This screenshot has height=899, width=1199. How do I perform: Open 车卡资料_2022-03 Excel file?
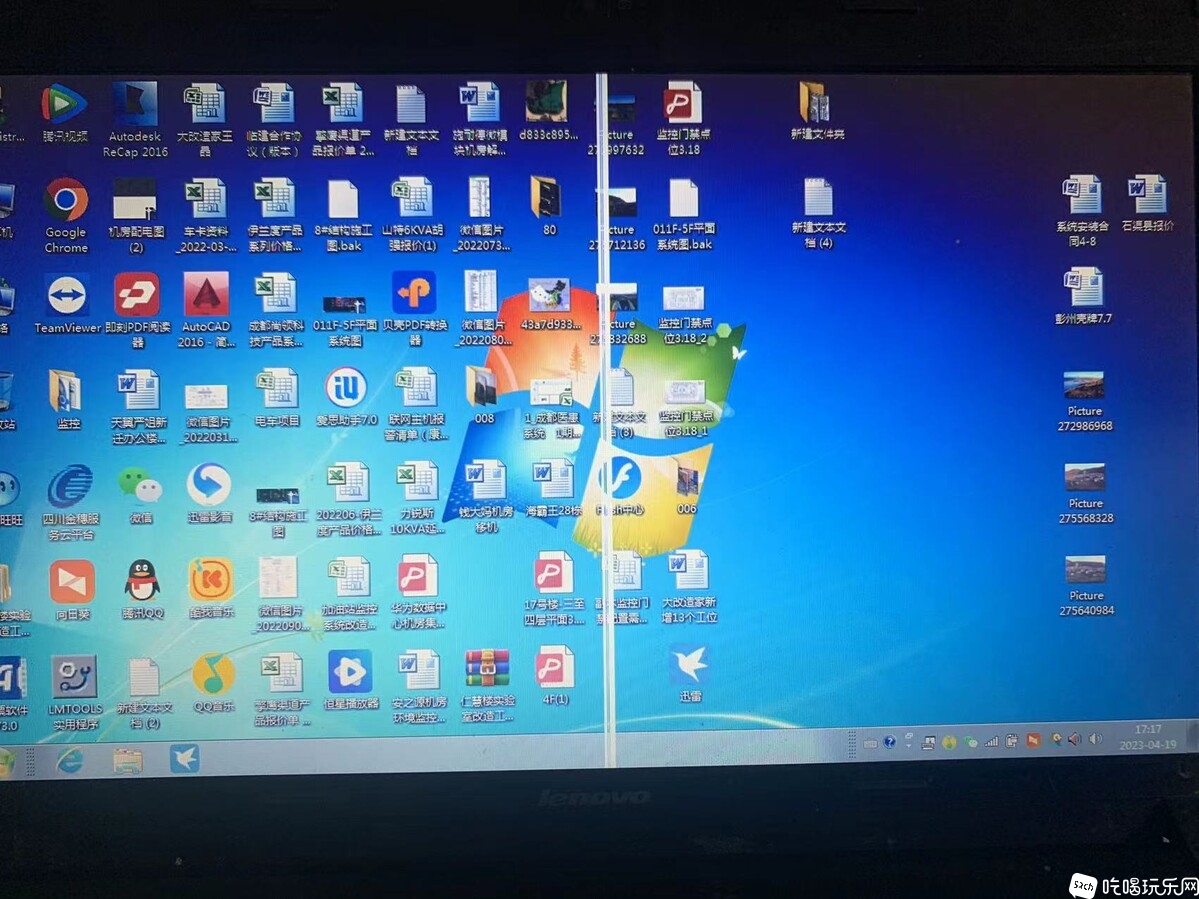[x=206, y=216]
